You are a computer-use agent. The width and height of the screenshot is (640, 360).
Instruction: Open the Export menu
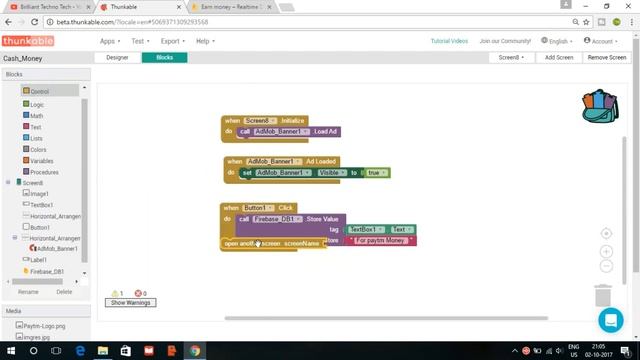coord(173,41)
